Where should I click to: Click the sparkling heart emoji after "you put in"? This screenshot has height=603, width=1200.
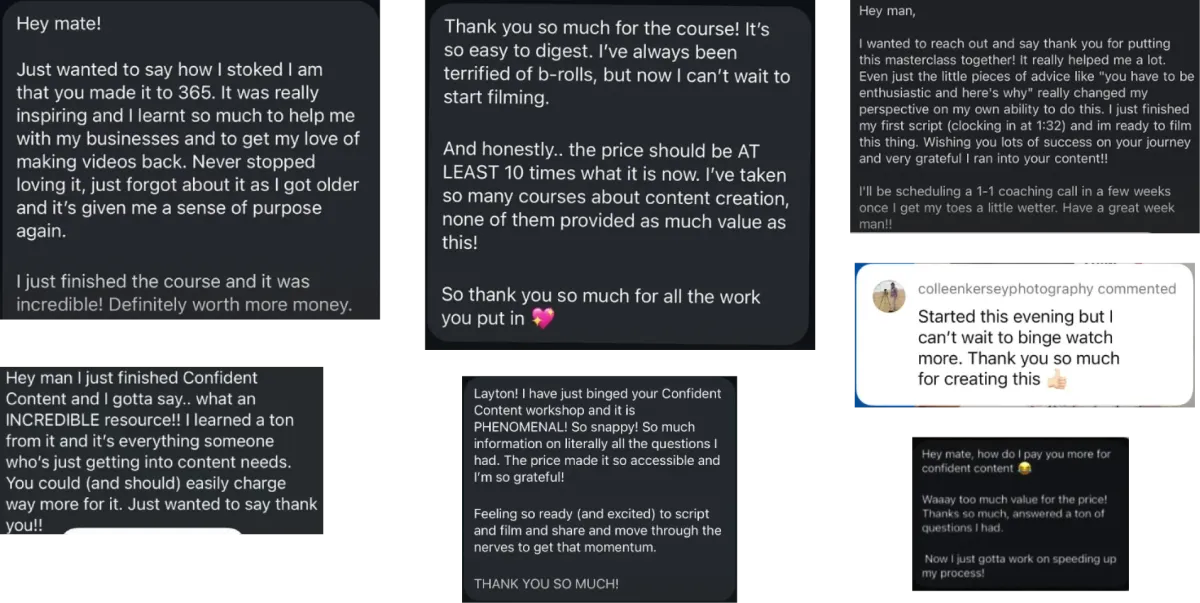[x=543, y=318]
